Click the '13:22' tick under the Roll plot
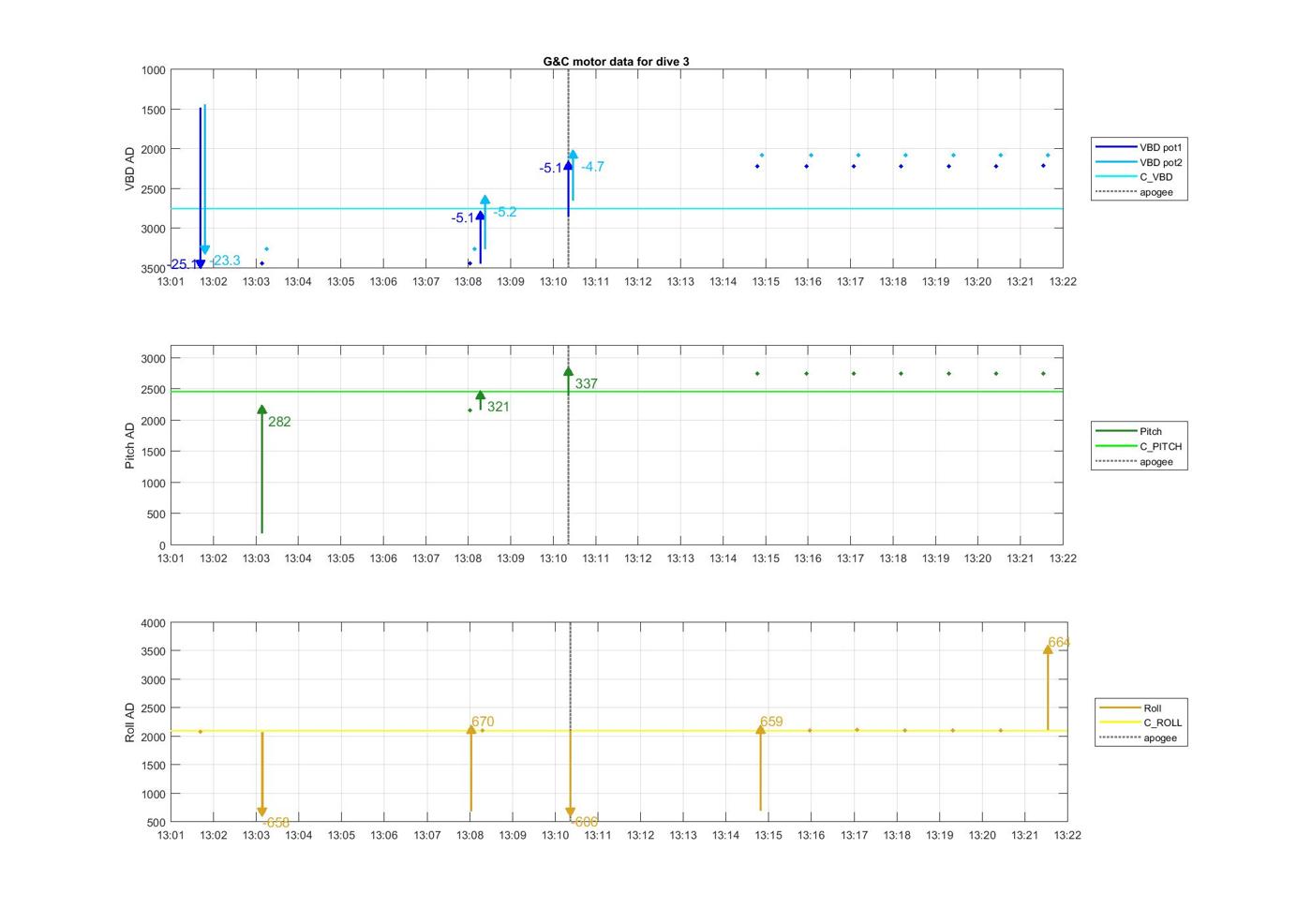Screen dimensions: 1312x924 click(x=1067, y=835)
